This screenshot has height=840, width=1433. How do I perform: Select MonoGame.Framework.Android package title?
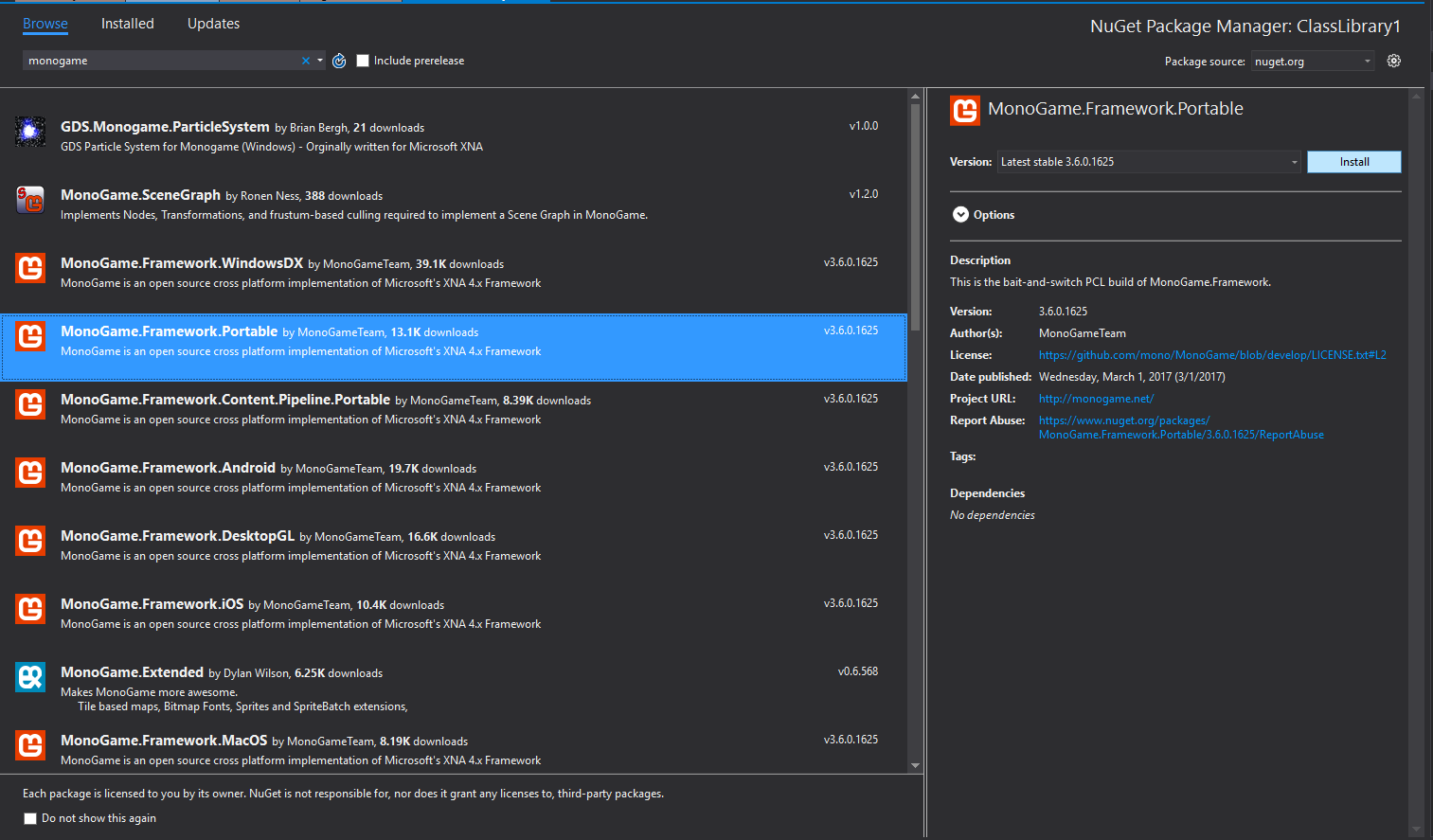pos(168,468)
